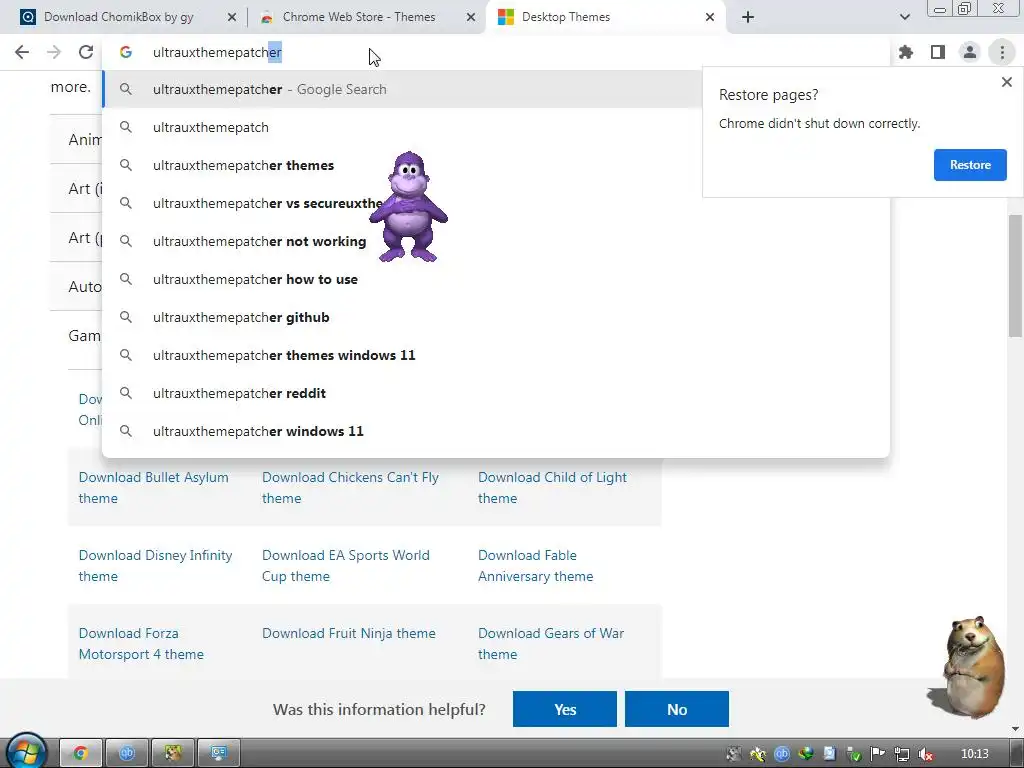
Task: Click the BonziBuddy purple gorilla
Action: click(x=408, y=207)
